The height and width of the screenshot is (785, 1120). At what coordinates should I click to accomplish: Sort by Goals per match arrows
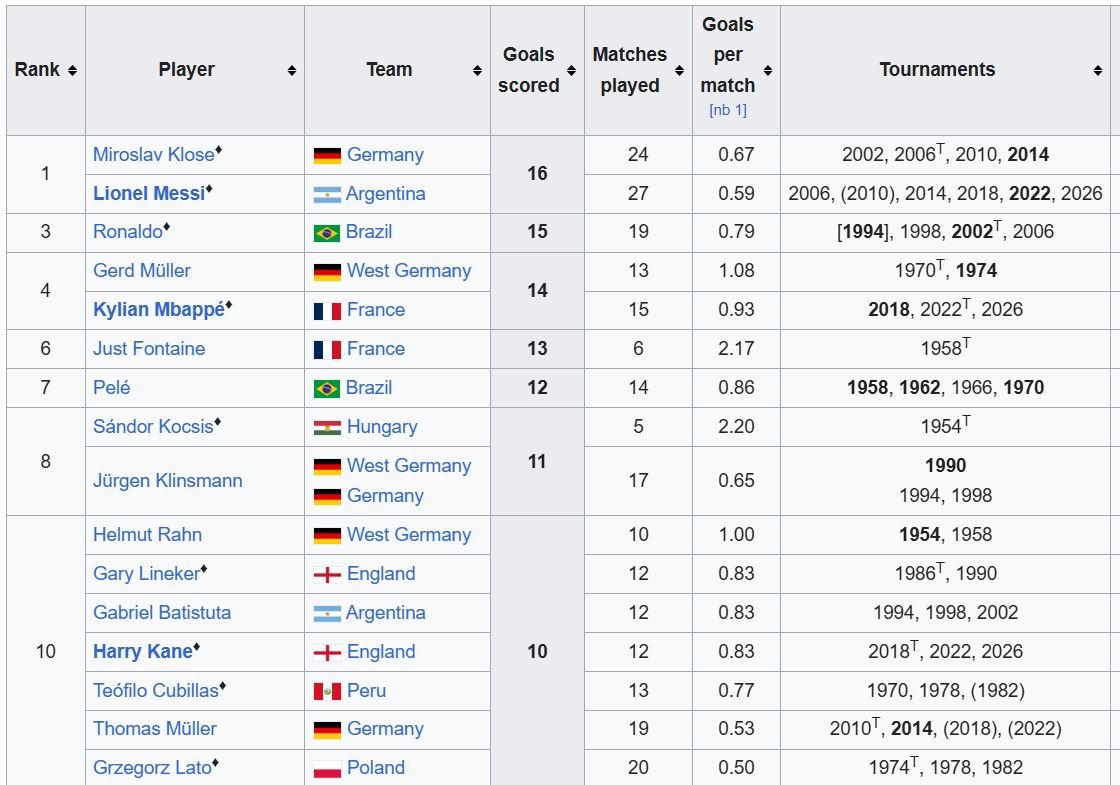point(768,70)
